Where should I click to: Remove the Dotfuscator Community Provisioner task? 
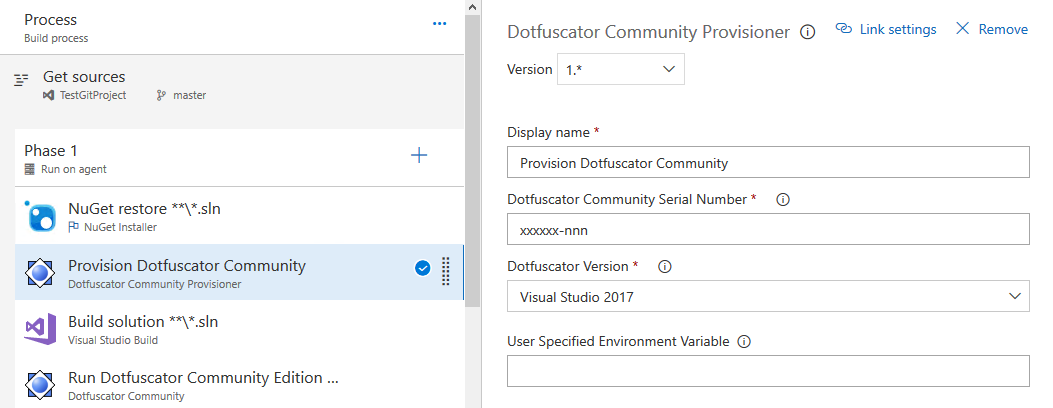[992, 30]
